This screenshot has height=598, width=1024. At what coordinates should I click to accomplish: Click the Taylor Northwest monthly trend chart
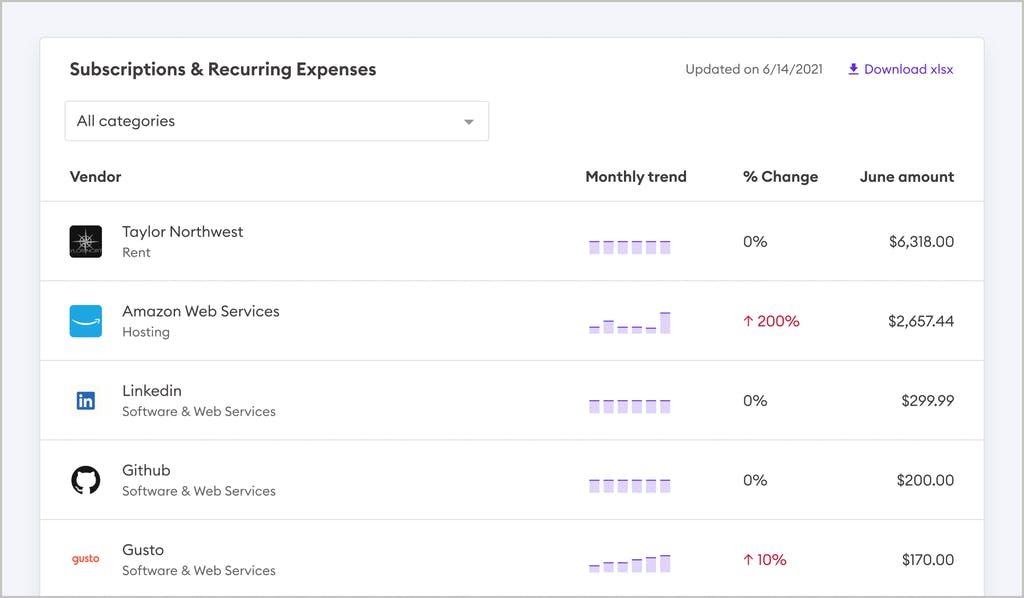[629, 246]
